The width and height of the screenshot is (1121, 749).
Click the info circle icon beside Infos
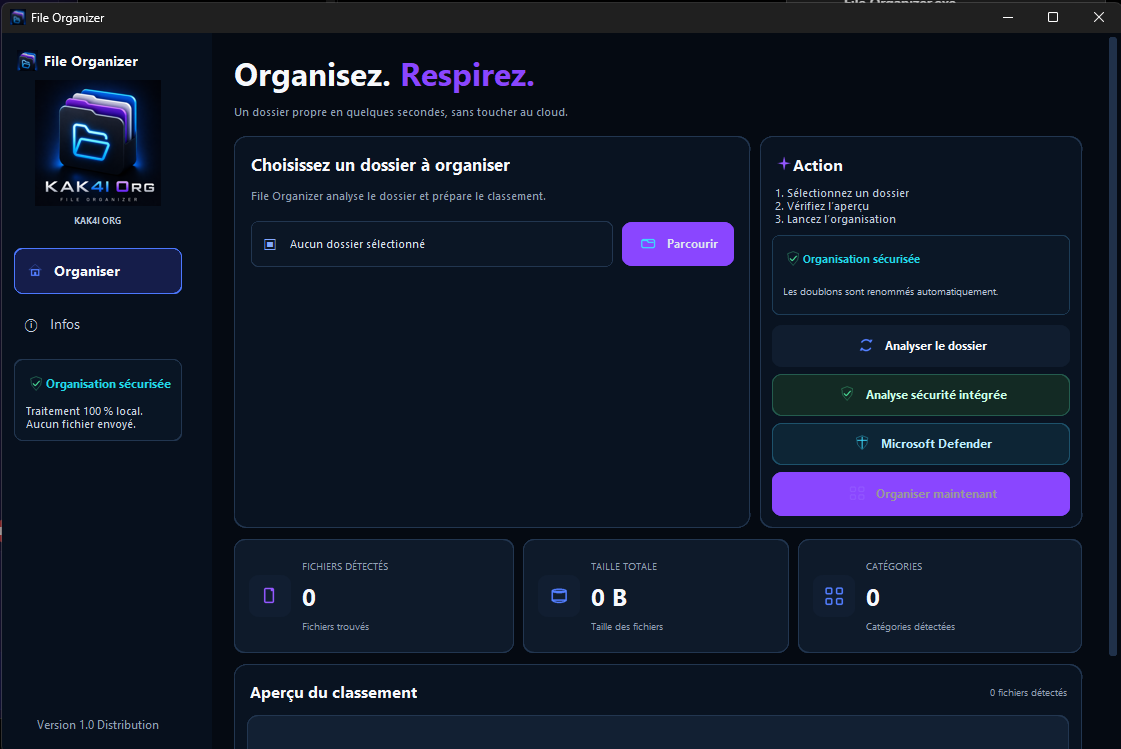click(31, 325)
